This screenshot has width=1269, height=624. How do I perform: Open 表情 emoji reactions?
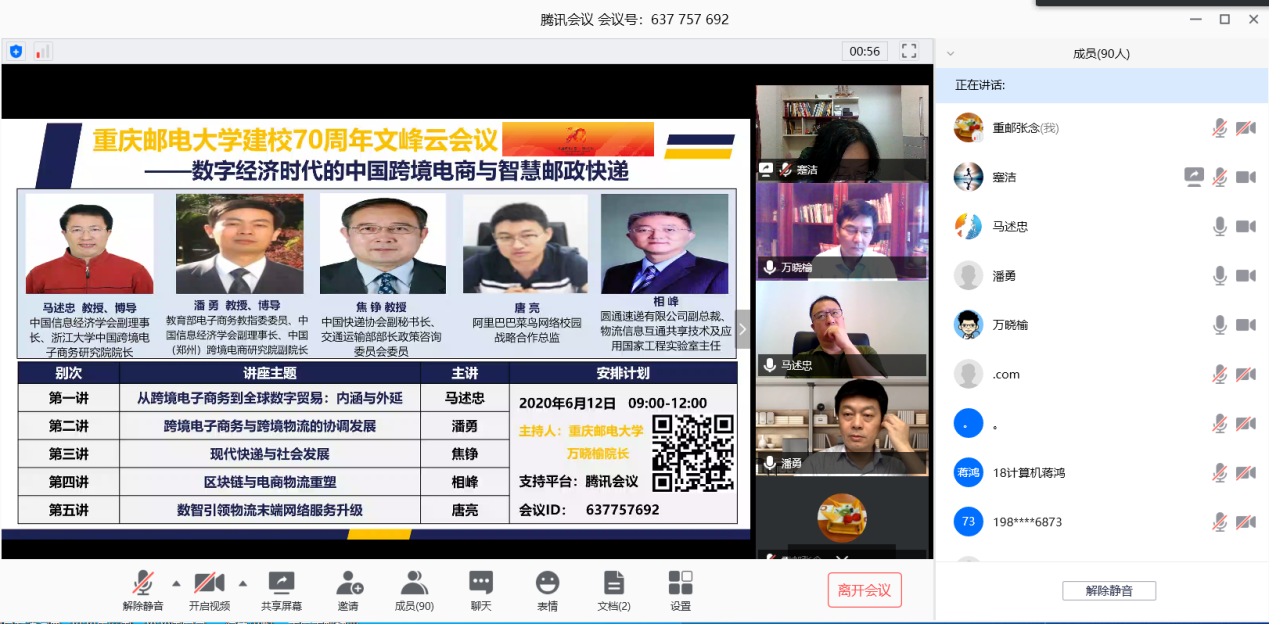pos(547,590)
